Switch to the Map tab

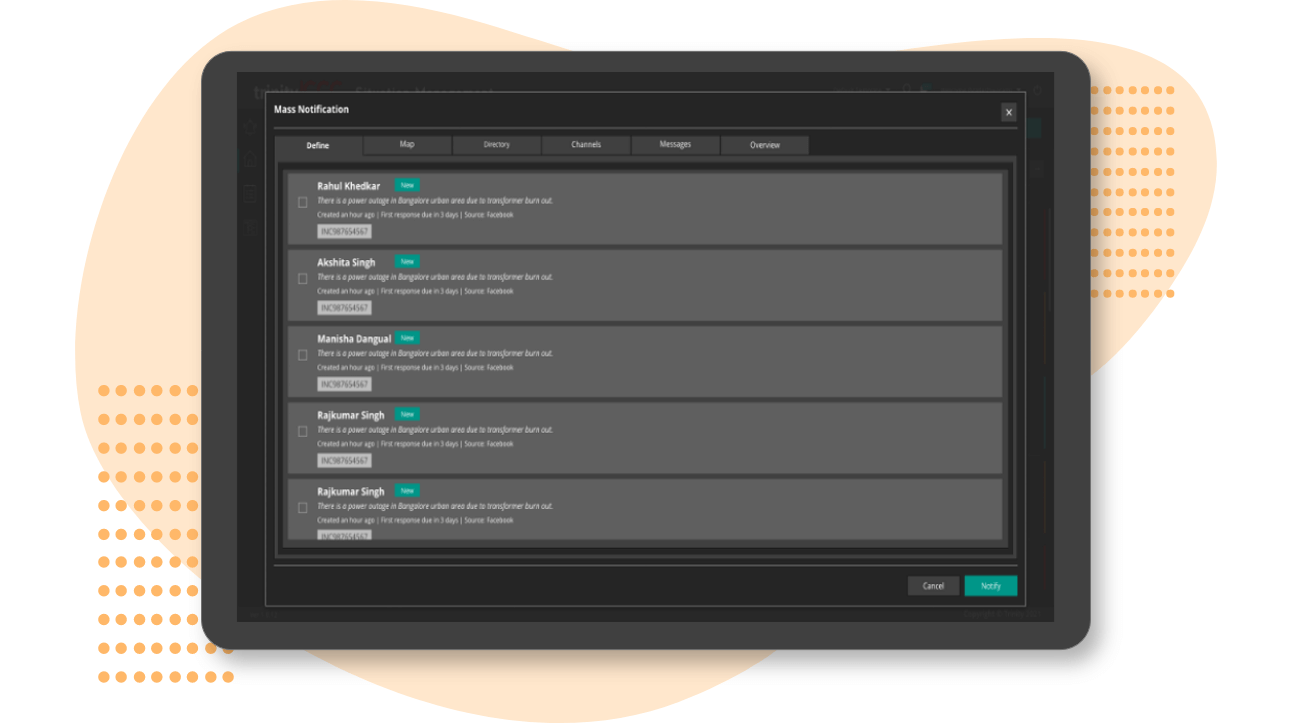click(406, 144)
